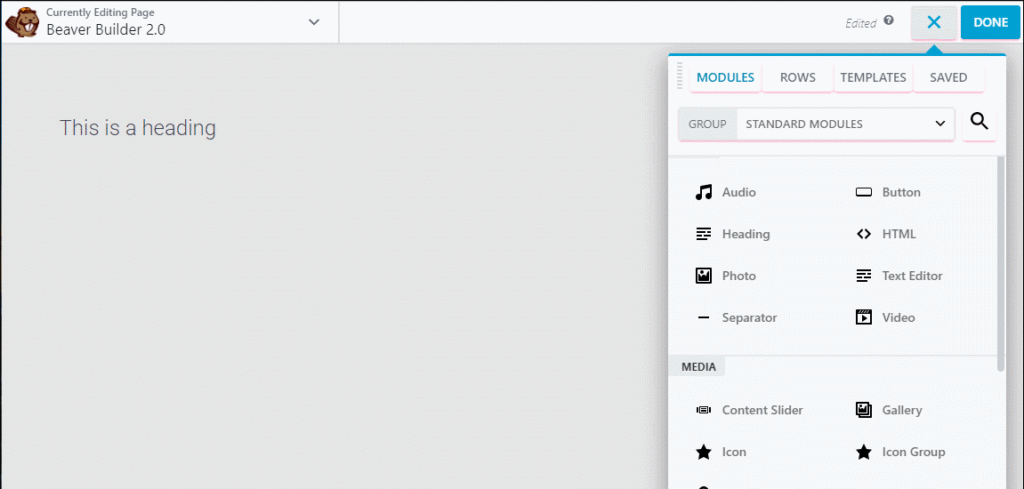Viewport: 1024px width, 489px height.
Task: Pick the Video module clapperboard icon
Action: tap(864, 317)
